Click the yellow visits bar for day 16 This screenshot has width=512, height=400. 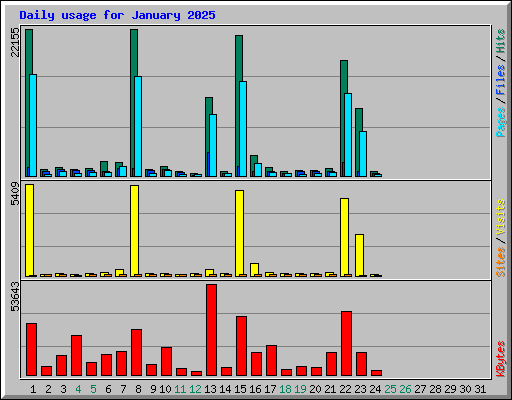pyautogui.click(x=254, y=269)
